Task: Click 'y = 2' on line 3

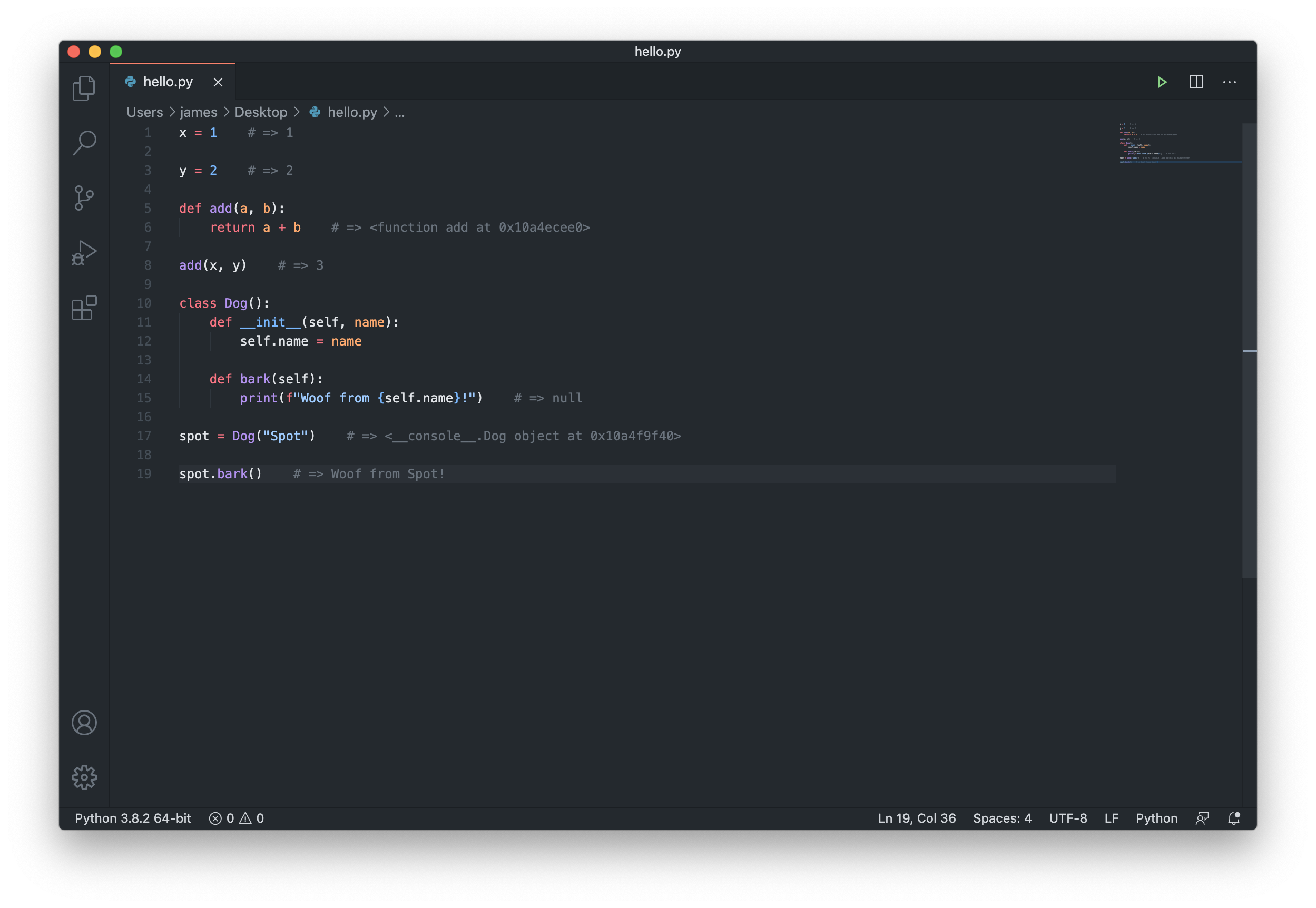Action: pos(198,171)
